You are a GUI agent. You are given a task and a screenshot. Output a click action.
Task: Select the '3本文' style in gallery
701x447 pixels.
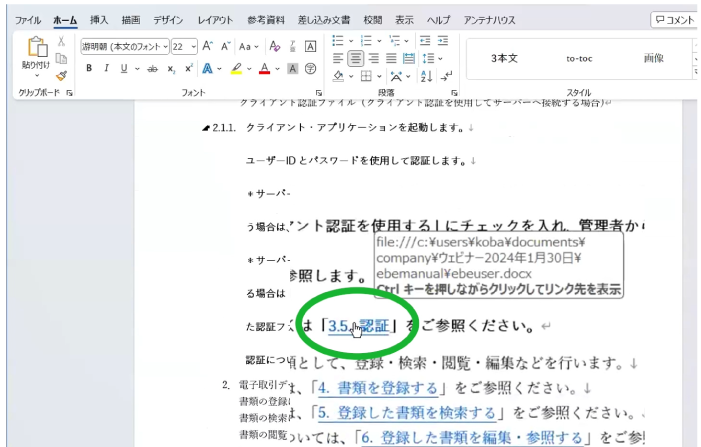point(504,58)
